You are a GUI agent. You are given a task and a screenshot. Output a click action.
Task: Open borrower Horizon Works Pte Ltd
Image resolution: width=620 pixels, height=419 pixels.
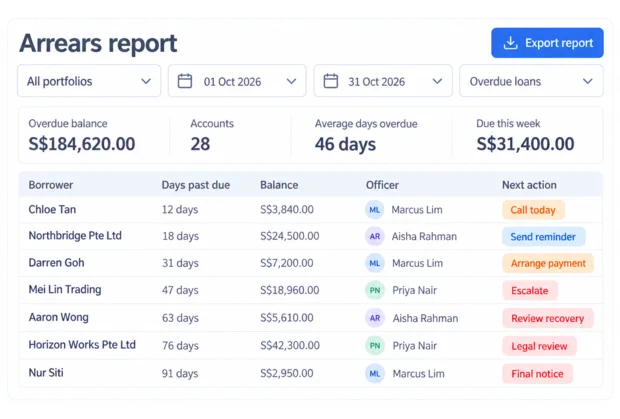click(82, 345)
